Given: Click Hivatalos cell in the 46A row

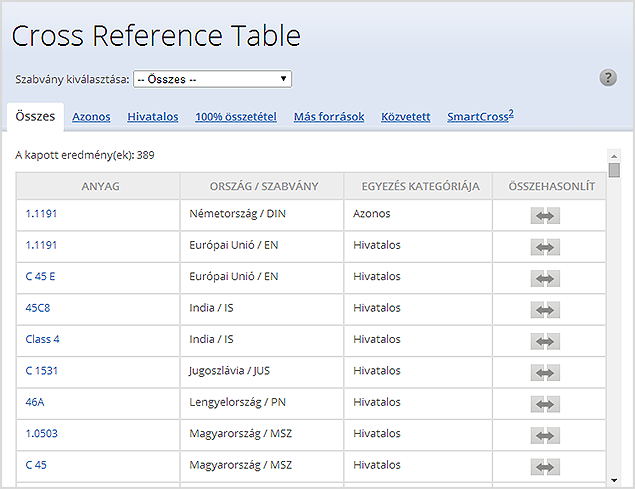Looking at the screenshot, I should coord(418,404).
